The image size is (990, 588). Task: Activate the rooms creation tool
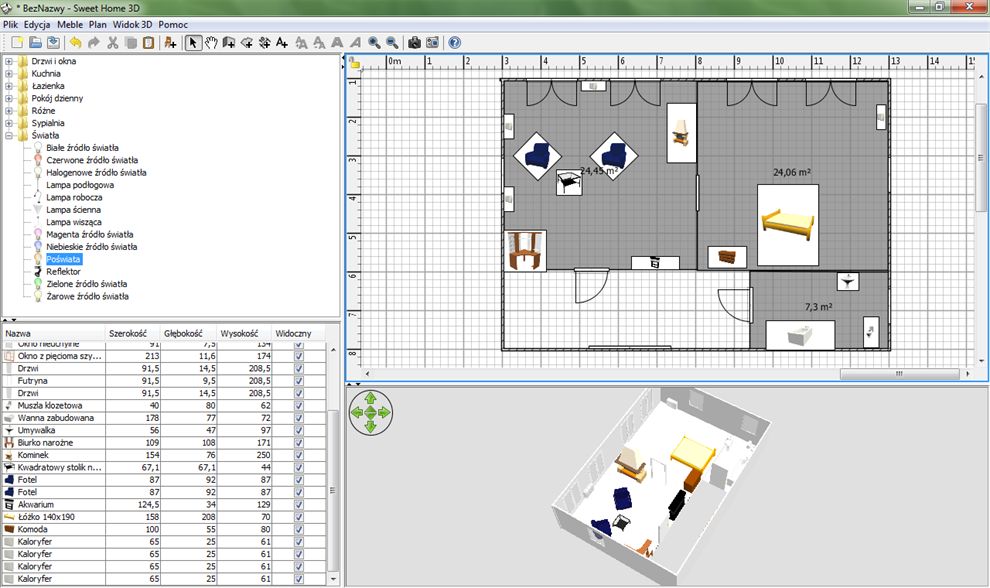[x=248, y=43]
